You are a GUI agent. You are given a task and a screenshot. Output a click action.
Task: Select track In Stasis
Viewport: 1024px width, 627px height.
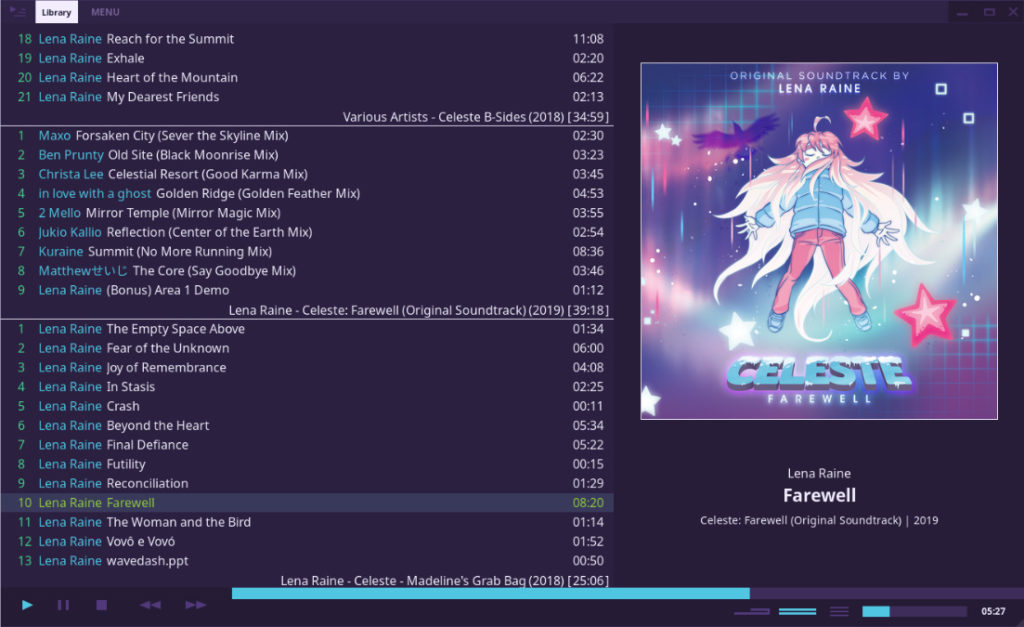pos(307,387)
